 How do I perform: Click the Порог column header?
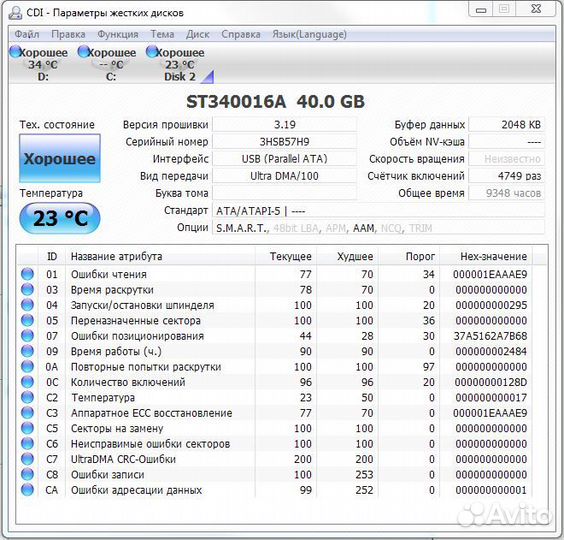coord(409,256)
